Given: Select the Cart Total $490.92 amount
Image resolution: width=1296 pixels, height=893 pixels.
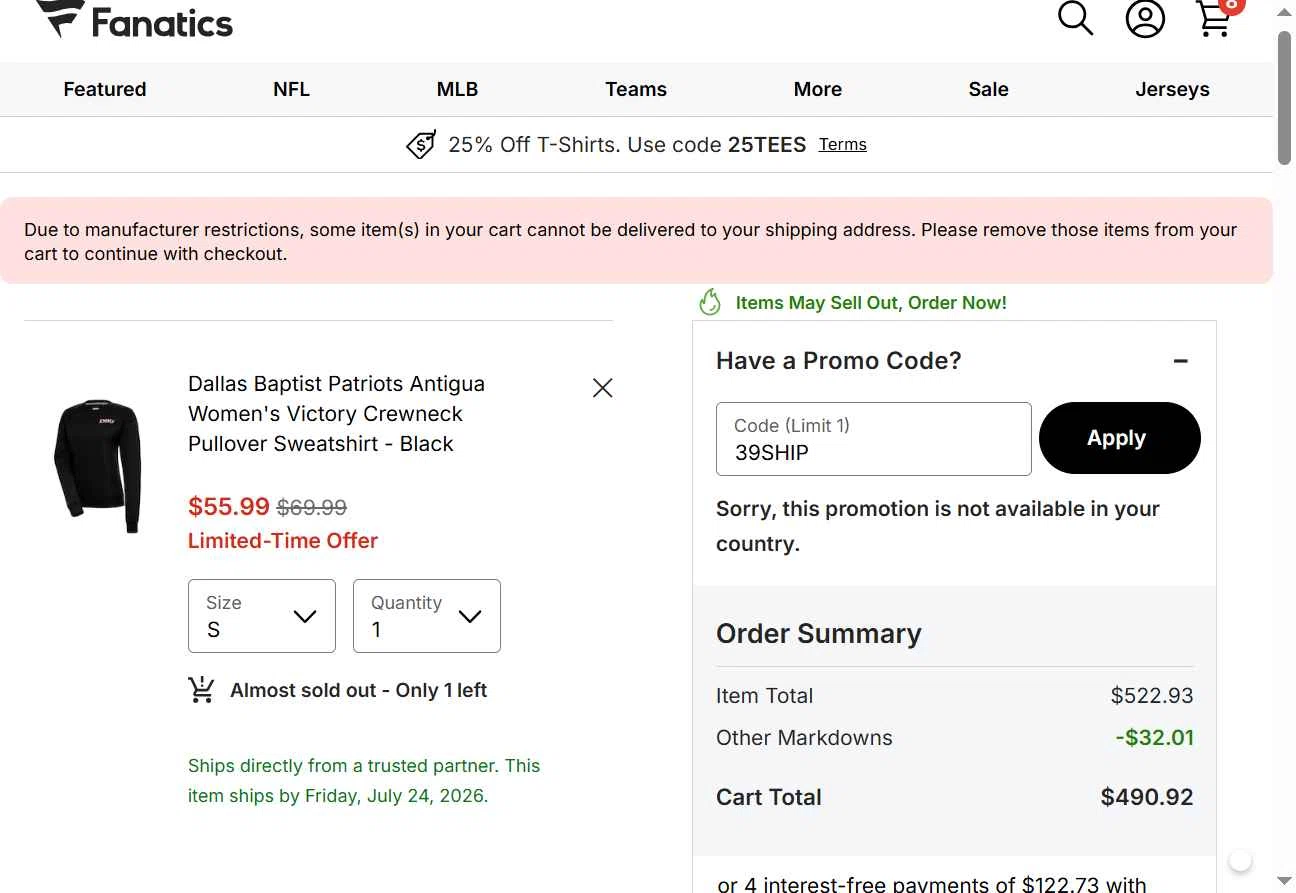Looking at the screenshot, I should pyautogui.click(x=1147, y=797).
